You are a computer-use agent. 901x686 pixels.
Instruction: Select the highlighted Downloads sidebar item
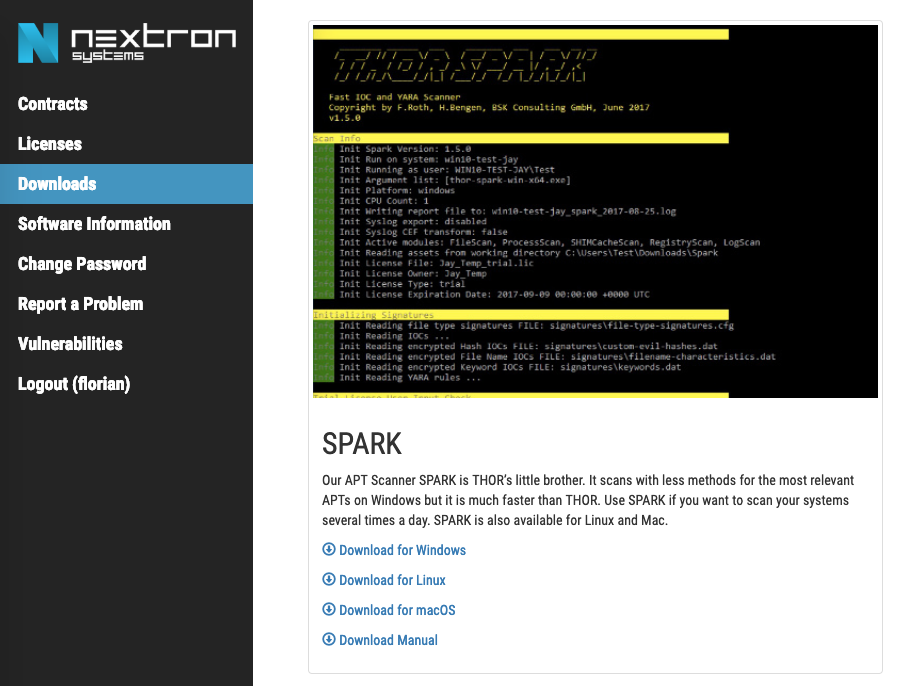tap(57, 184)
